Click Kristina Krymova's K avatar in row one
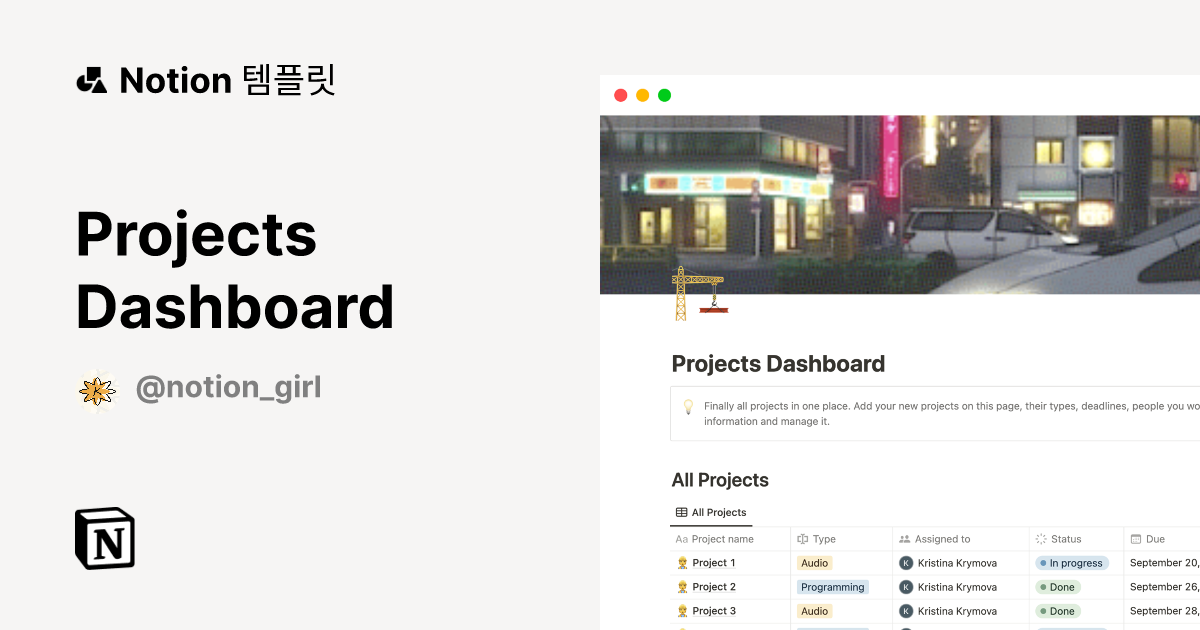The image size is (1200, 630). [x=906, y=563]
